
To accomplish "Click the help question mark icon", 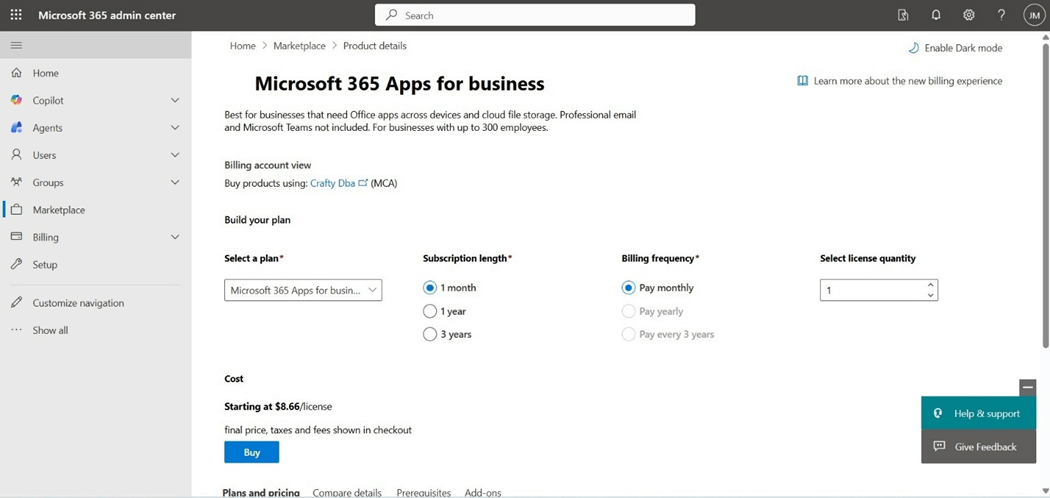I will [1001, 15].
